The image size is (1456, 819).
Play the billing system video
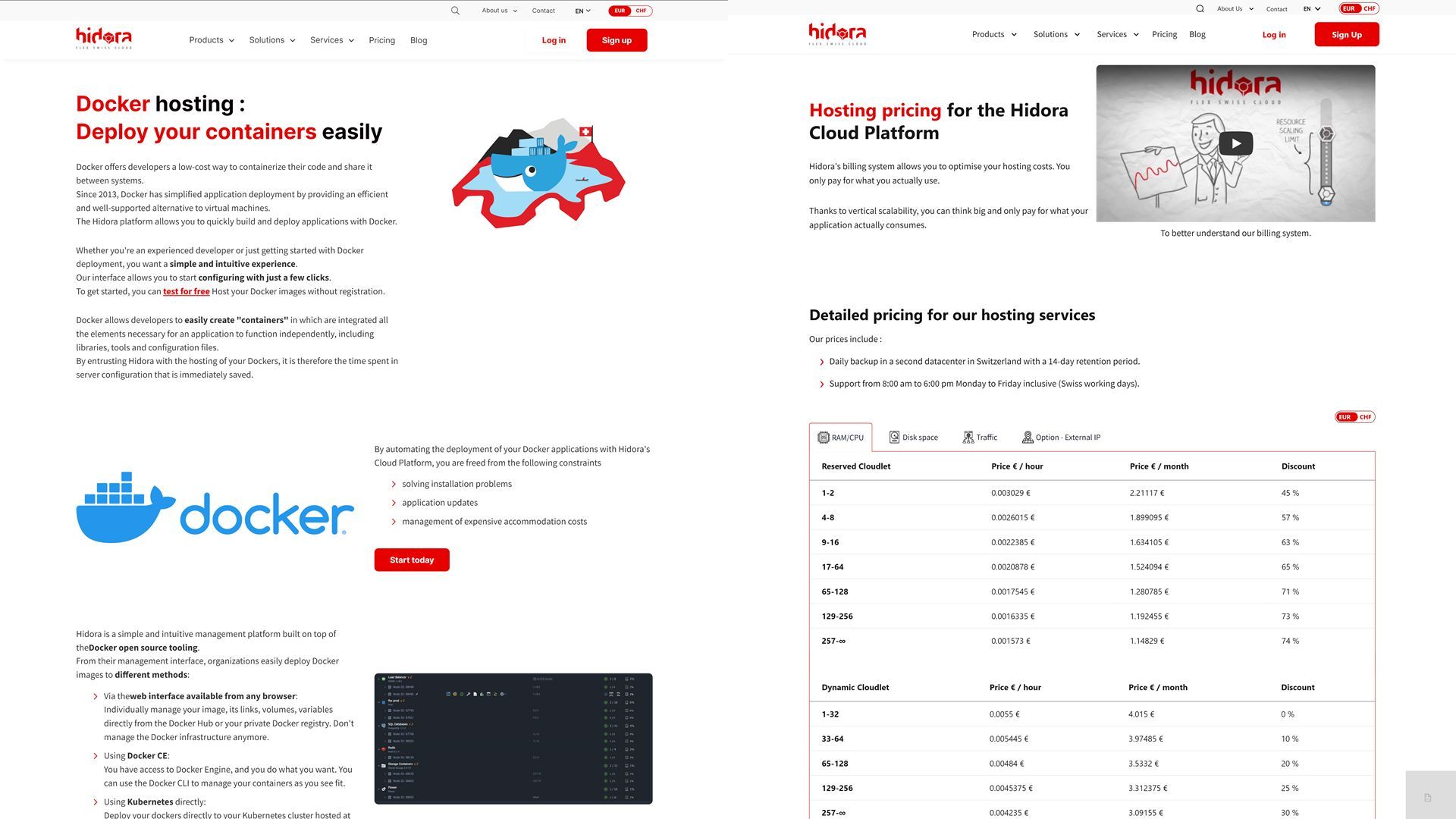click(1235, 143)
